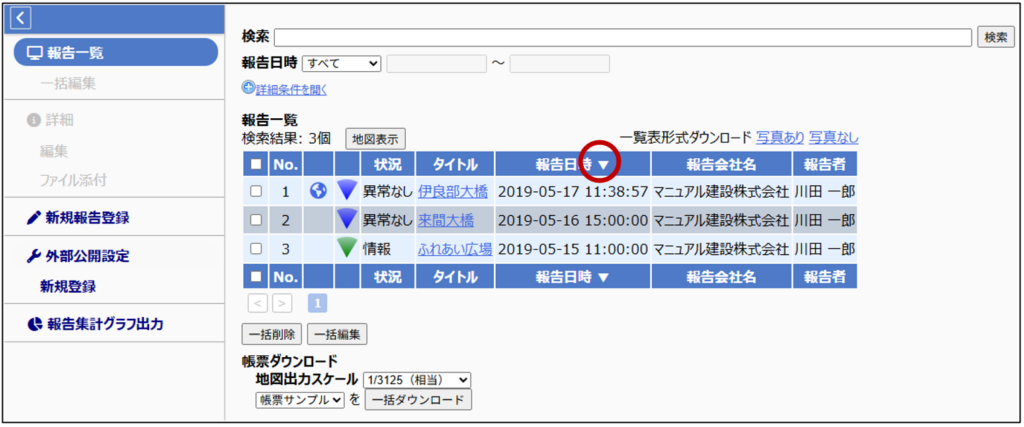Click 検索結果: 3個 text
1024x427 pixels.
point(286,138)
